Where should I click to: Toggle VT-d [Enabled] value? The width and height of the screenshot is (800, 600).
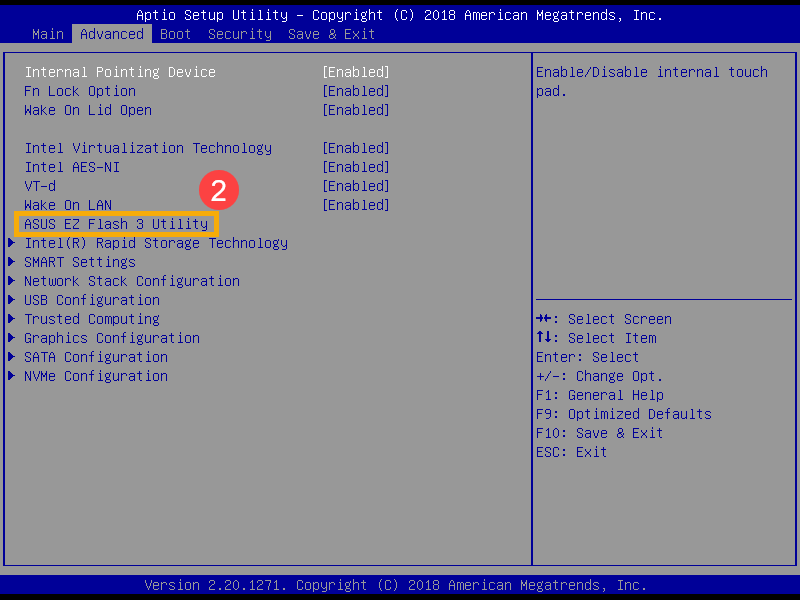click(x=356, y=186)
